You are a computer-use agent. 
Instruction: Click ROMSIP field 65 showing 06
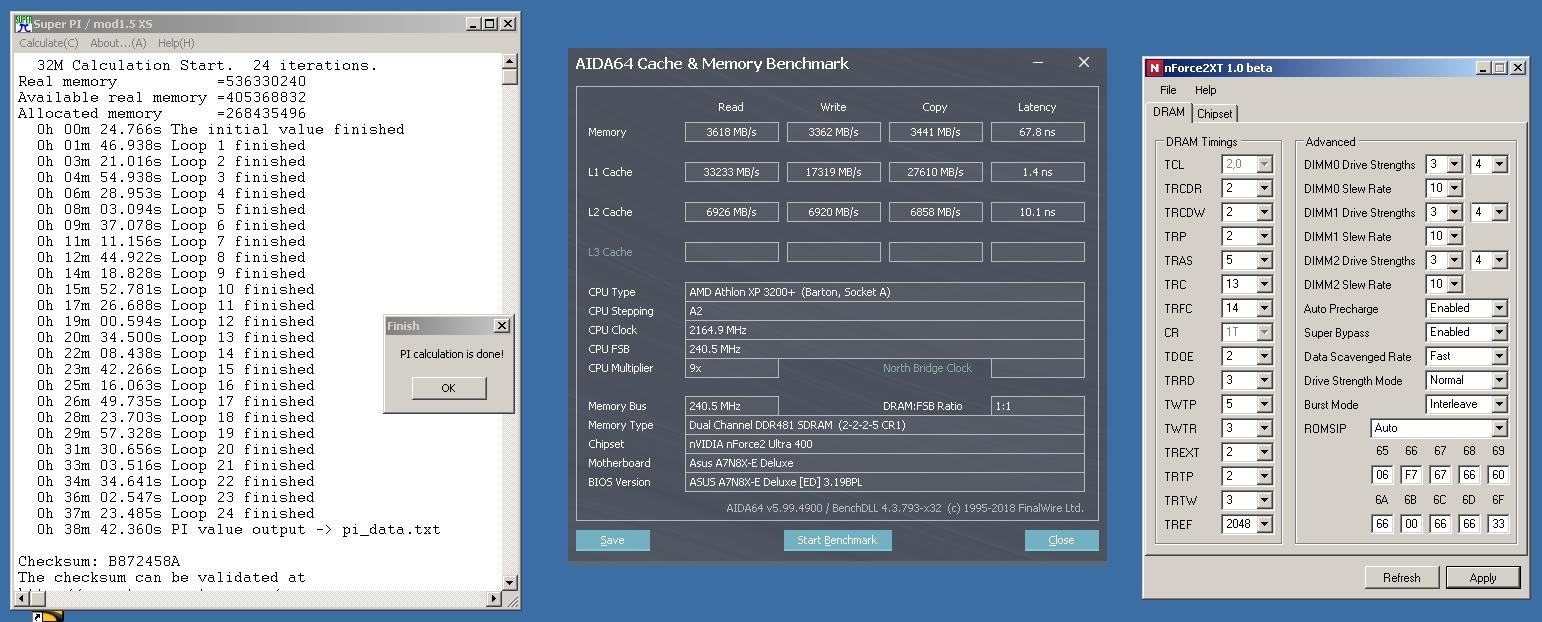click(1382, 475)
